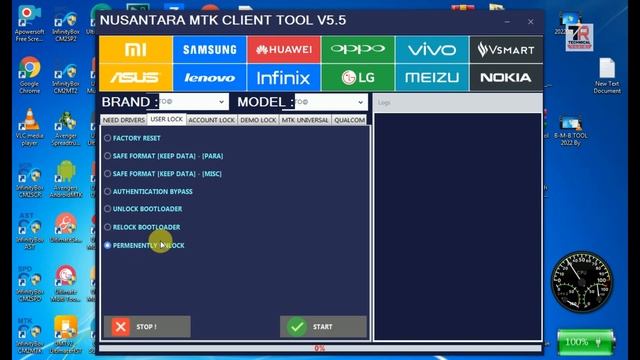The width and height of the screenshot is (640, 360).
Task: Select the OPPO brand tile
Action: pyautogui.click(x=358, y=49)
